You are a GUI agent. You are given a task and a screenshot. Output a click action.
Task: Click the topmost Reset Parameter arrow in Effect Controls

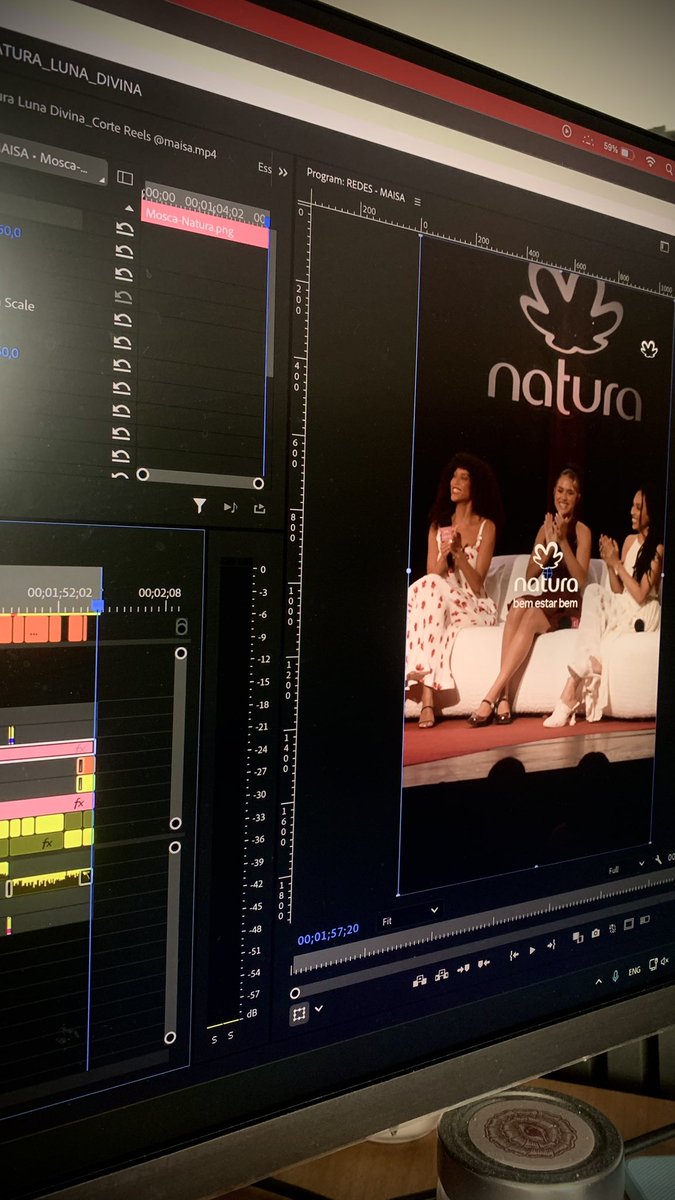[124, 228]
